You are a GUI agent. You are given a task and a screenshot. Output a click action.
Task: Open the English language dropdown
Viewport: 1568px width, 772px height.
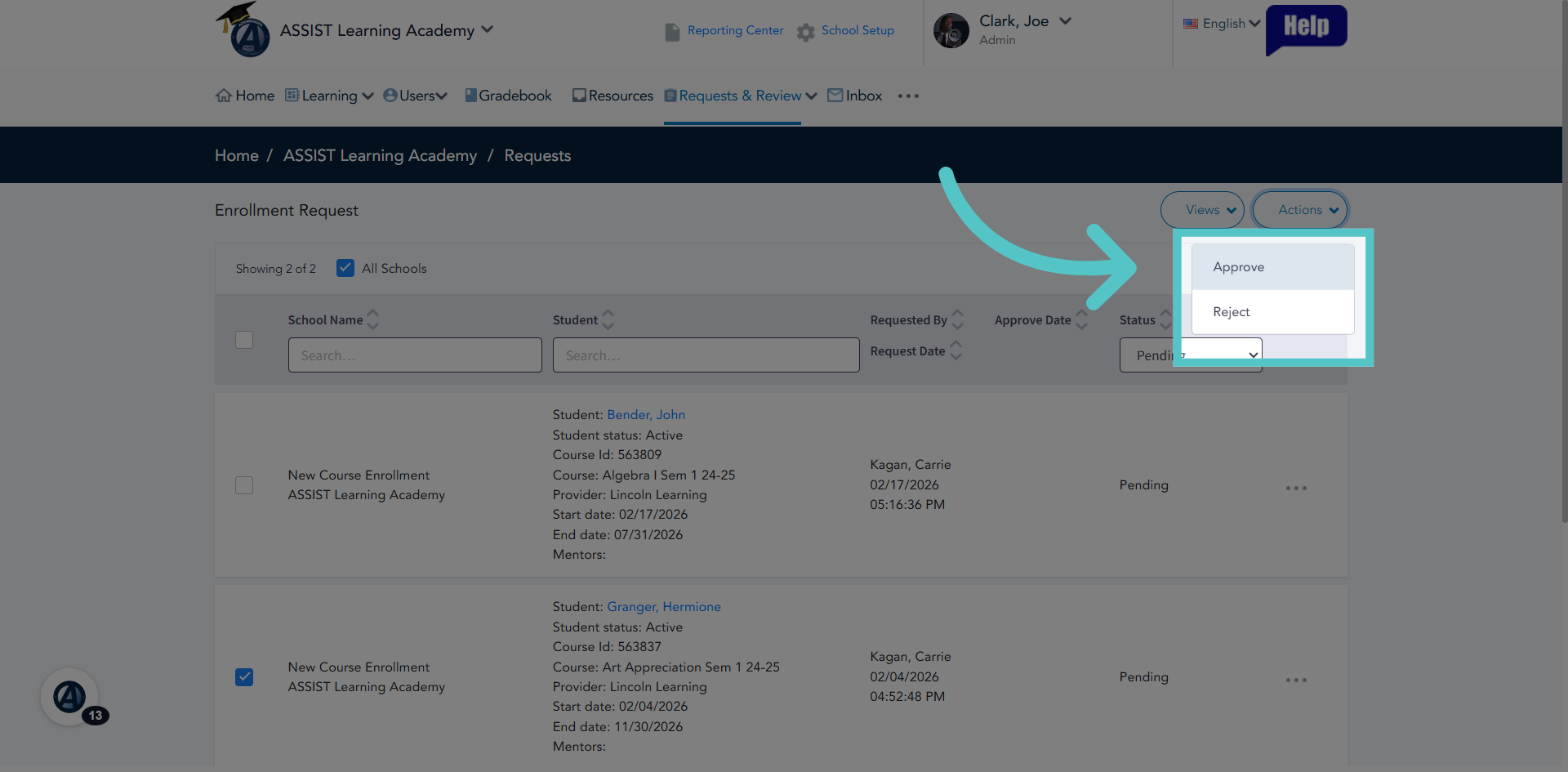(1222, 24)
